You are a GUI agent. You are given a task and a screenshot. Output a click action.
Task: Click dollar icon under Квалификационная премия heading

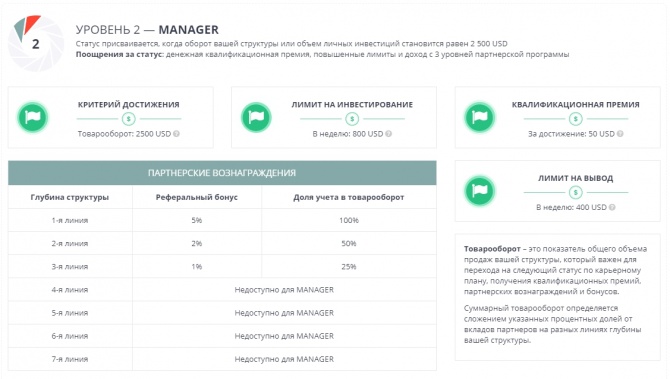click(x=576, y=119)
